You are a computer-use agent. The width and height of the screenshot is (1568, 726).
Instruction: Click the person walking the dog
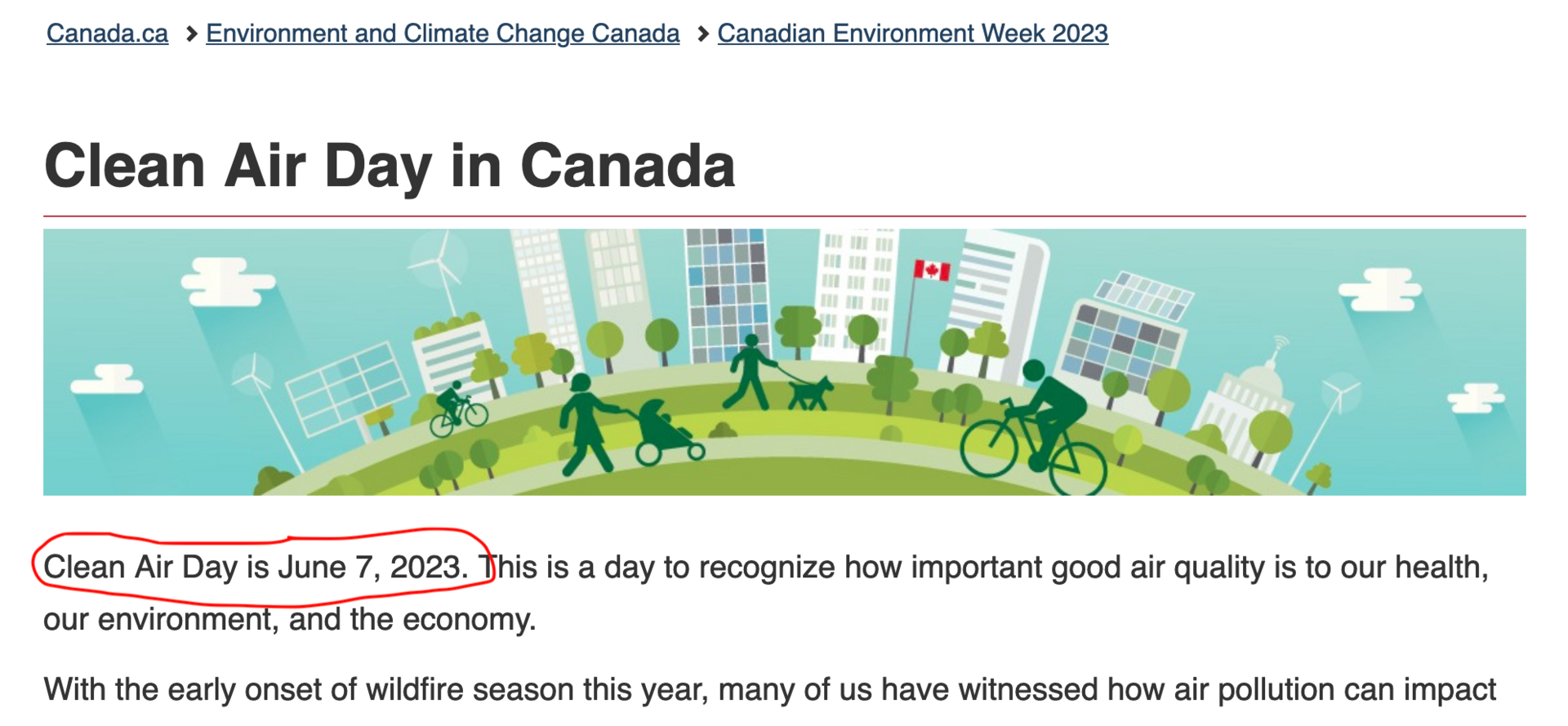point(750,372)
